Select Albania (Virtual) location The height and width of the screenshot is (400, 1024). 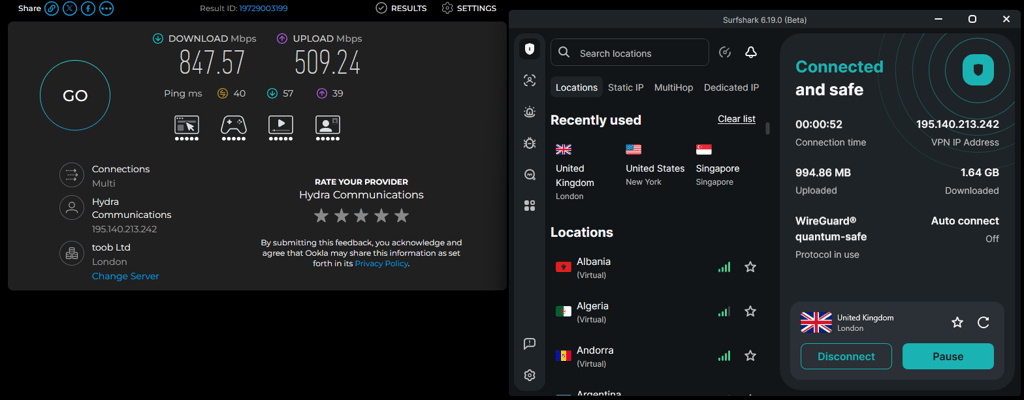[656, 267]
